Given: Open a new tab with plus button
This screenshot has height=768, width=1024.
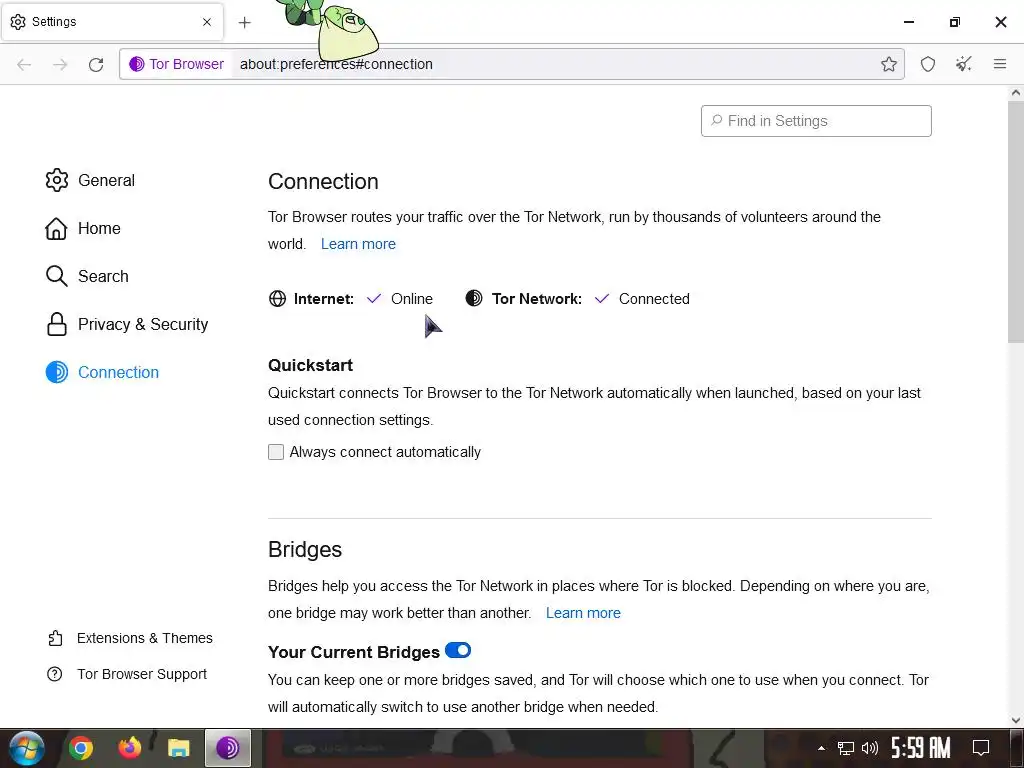Looking at the screenshot, I should click(x=244, y=23).
